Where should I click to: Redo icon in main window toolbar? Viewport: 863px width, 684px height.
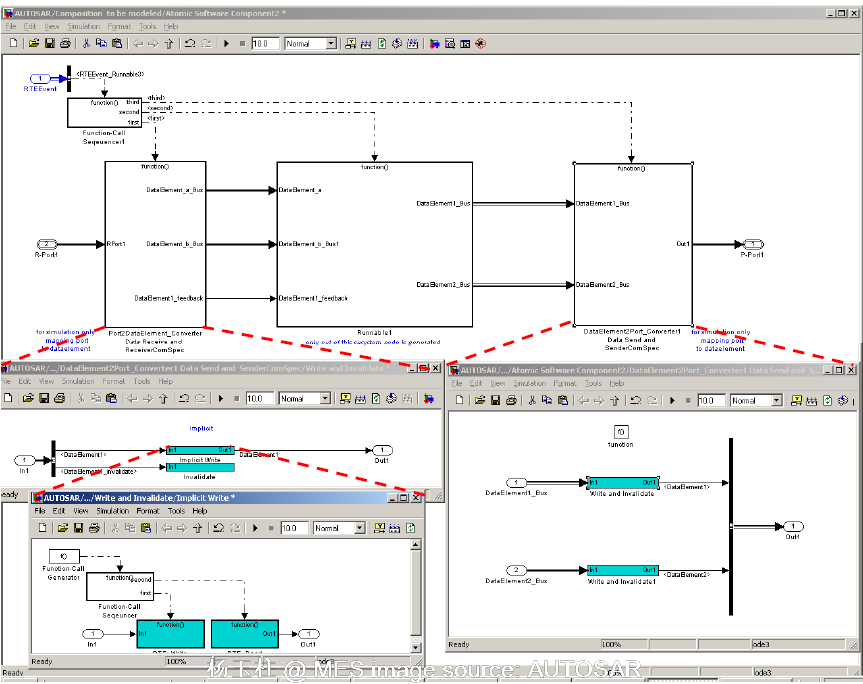point(206,43)
